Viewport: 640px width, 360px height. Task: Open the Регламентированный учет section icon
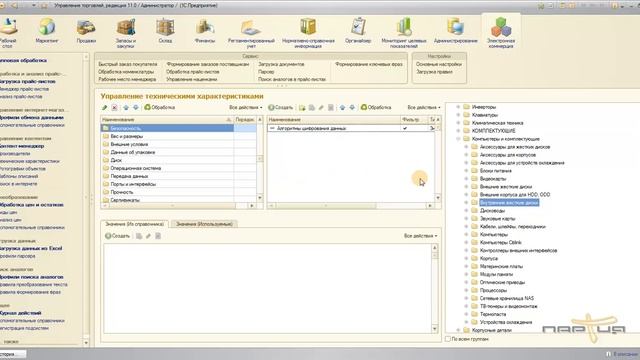pos(251,33)
